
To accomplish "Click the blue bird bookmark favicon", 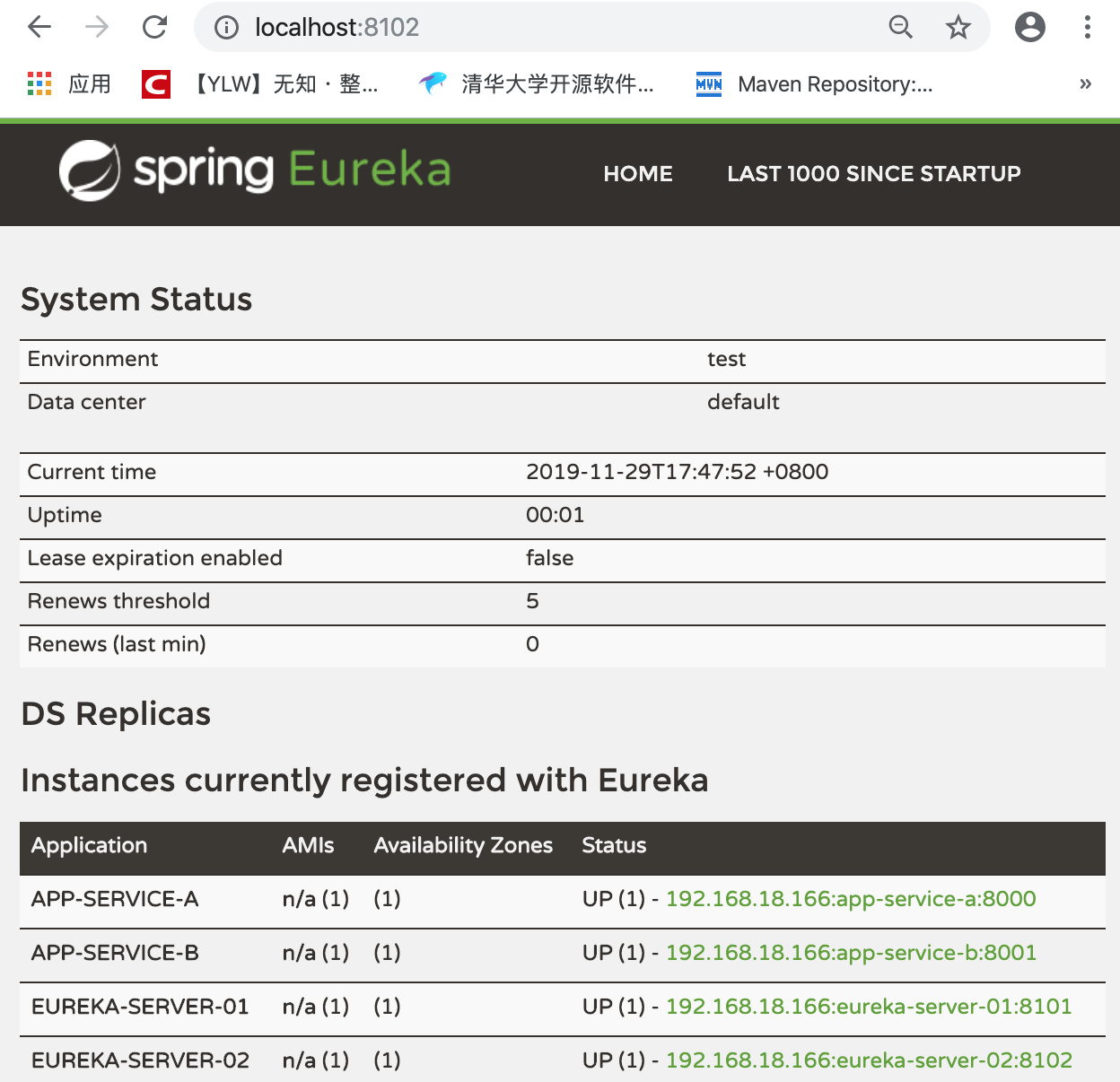I will click(433, 83).
